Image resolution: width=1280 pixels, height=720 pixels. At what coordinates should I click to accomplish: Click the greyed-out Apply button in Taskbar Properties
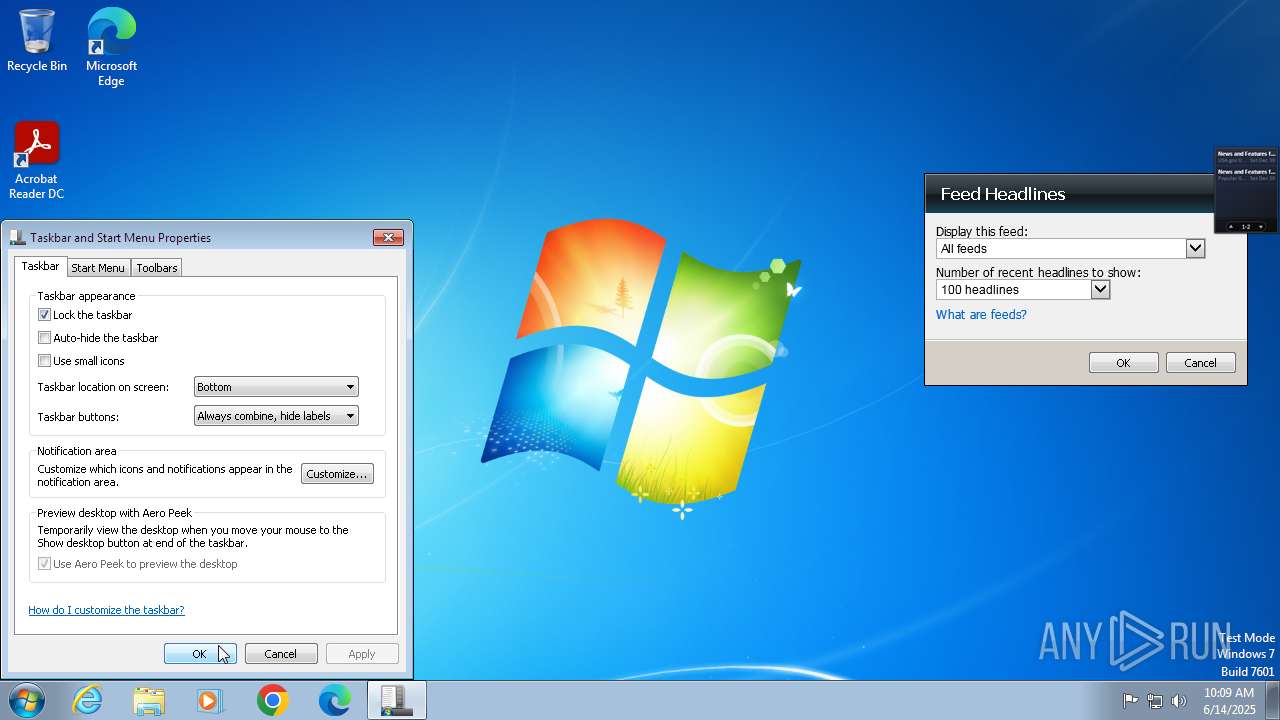tap(362, 654)
